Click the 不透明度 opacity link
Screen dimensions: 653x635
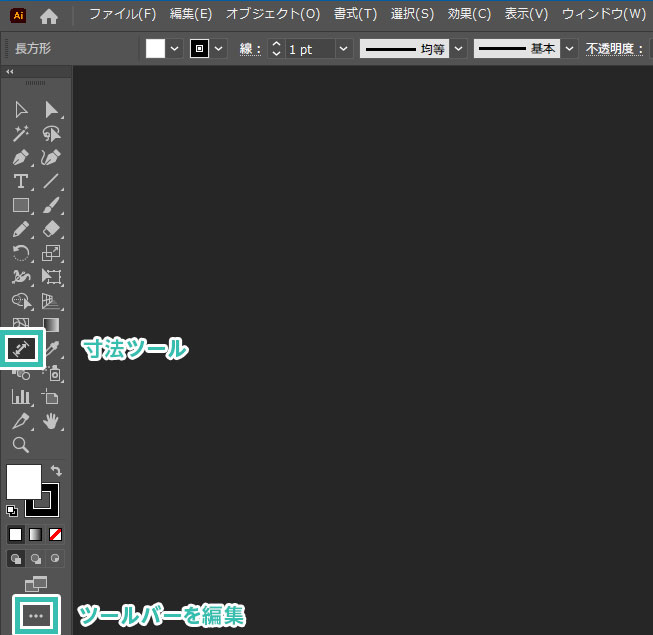[x=614, y=49]
